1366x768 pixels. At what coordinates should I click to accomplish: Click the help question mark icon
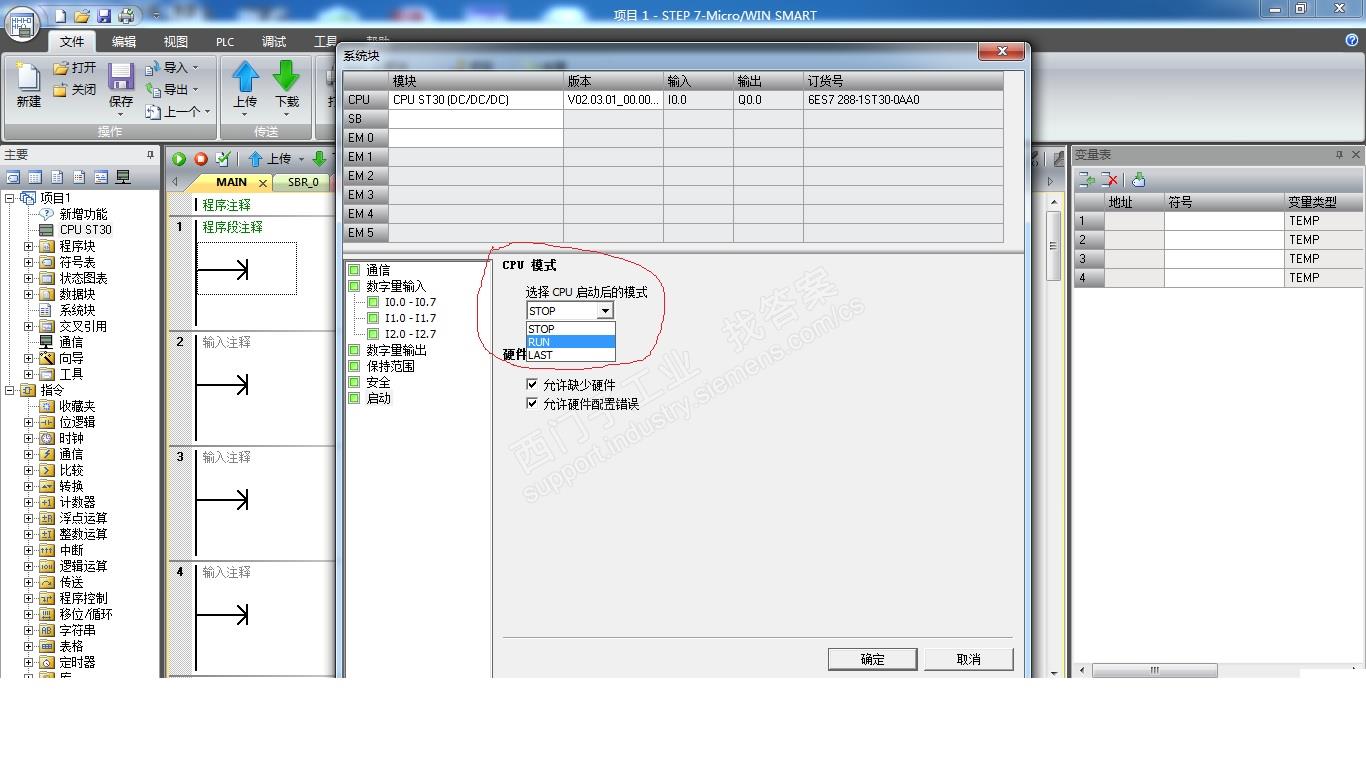coord(1352,40)
